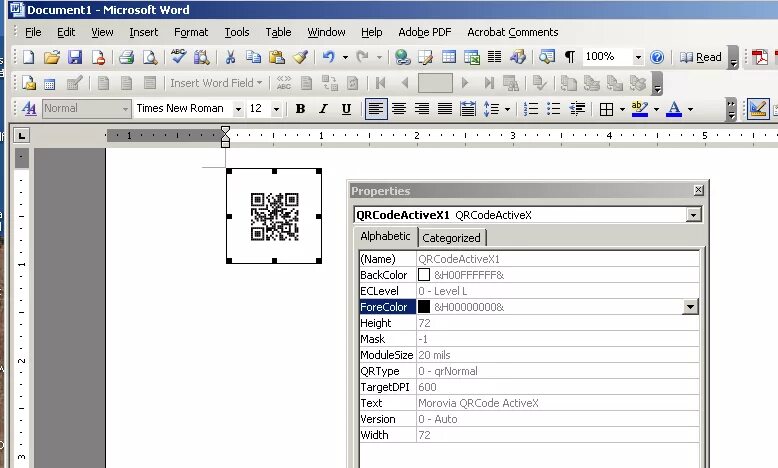
Task: Open the Properties object selector dropdown
Action: pos(693,215)
